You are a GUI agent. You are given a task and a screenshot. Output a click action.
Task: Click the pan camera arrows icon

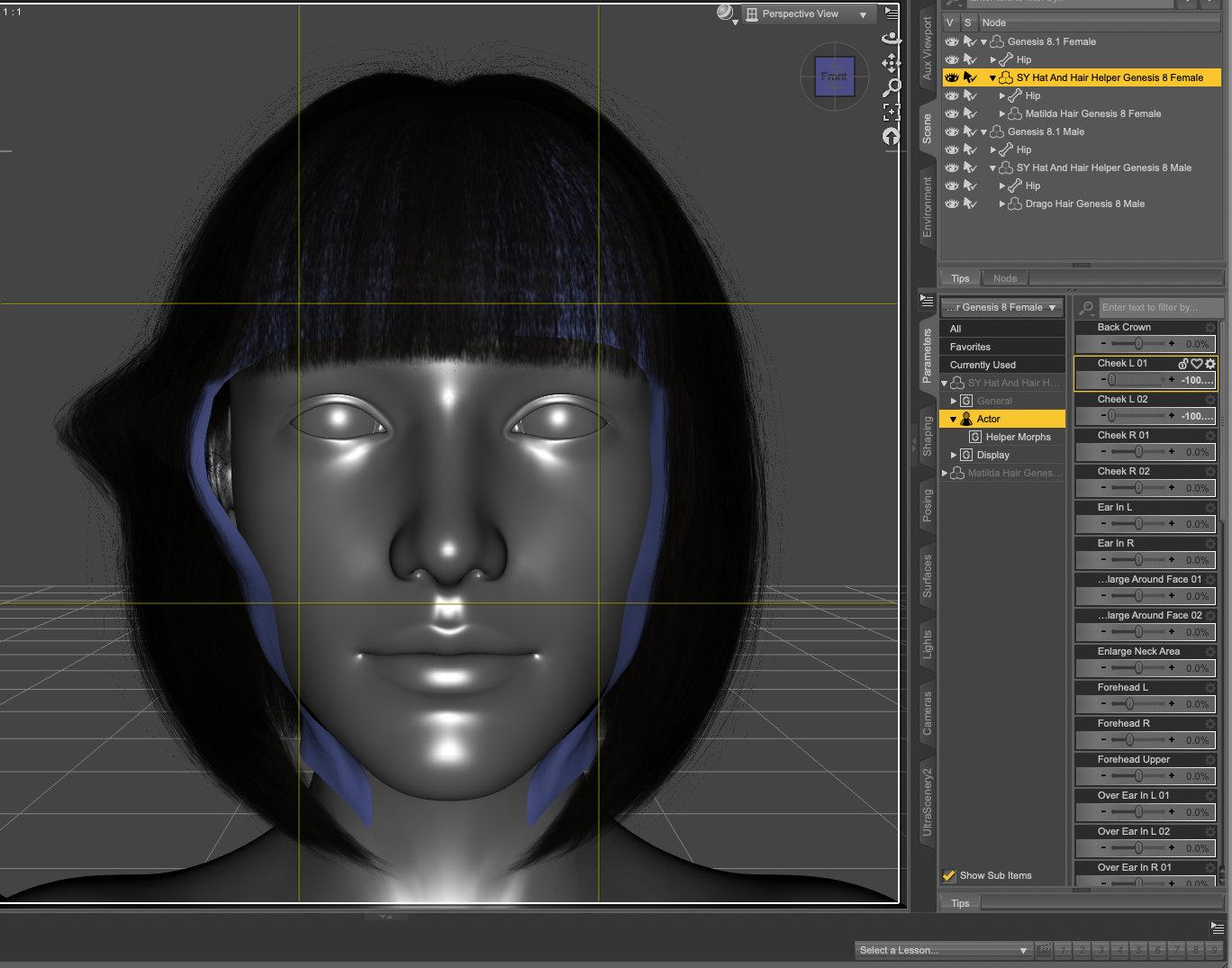click(x=891, y=63)
